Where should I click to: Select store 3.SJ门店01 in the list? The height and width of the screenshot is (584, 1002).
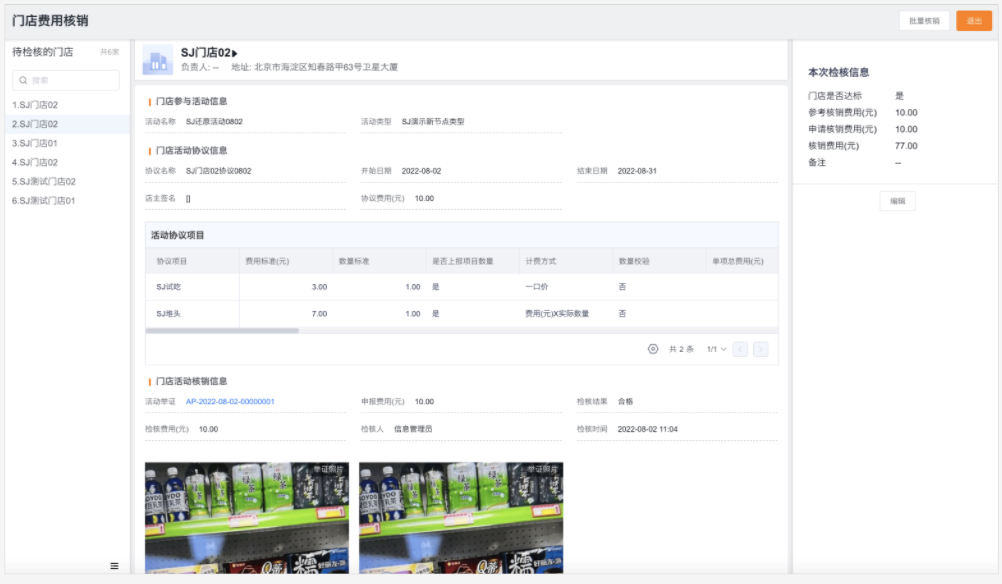67,143
